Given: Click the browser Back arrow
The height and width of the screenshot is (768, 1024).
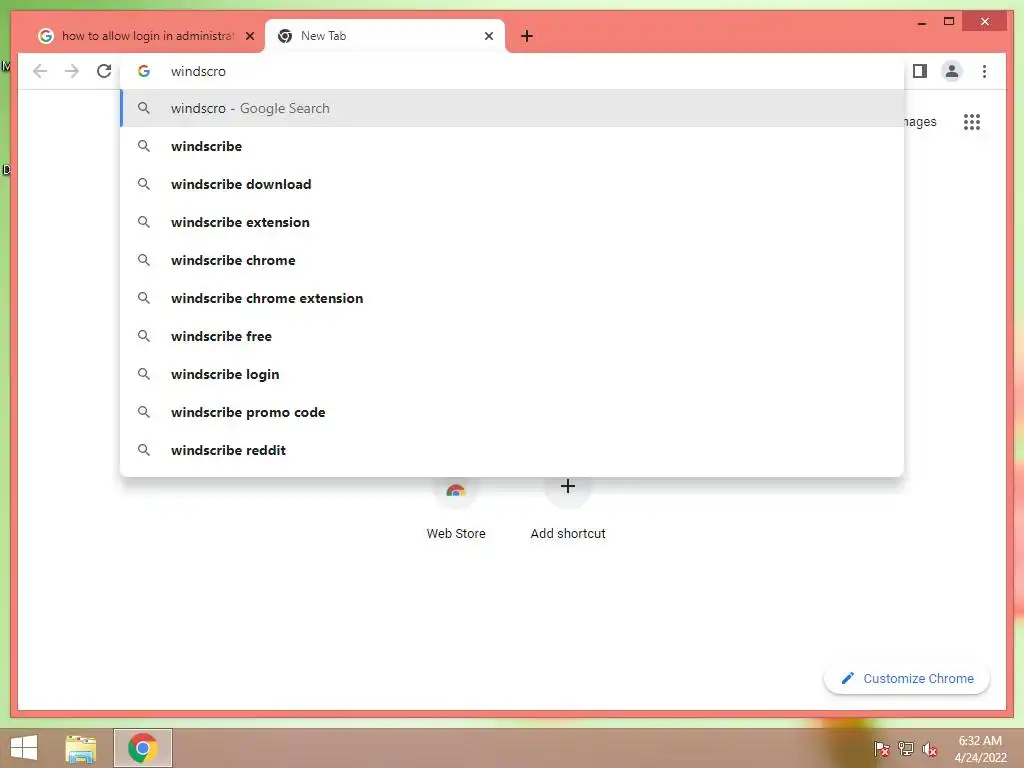Looking at the screenshot, I should pos(40,71).
